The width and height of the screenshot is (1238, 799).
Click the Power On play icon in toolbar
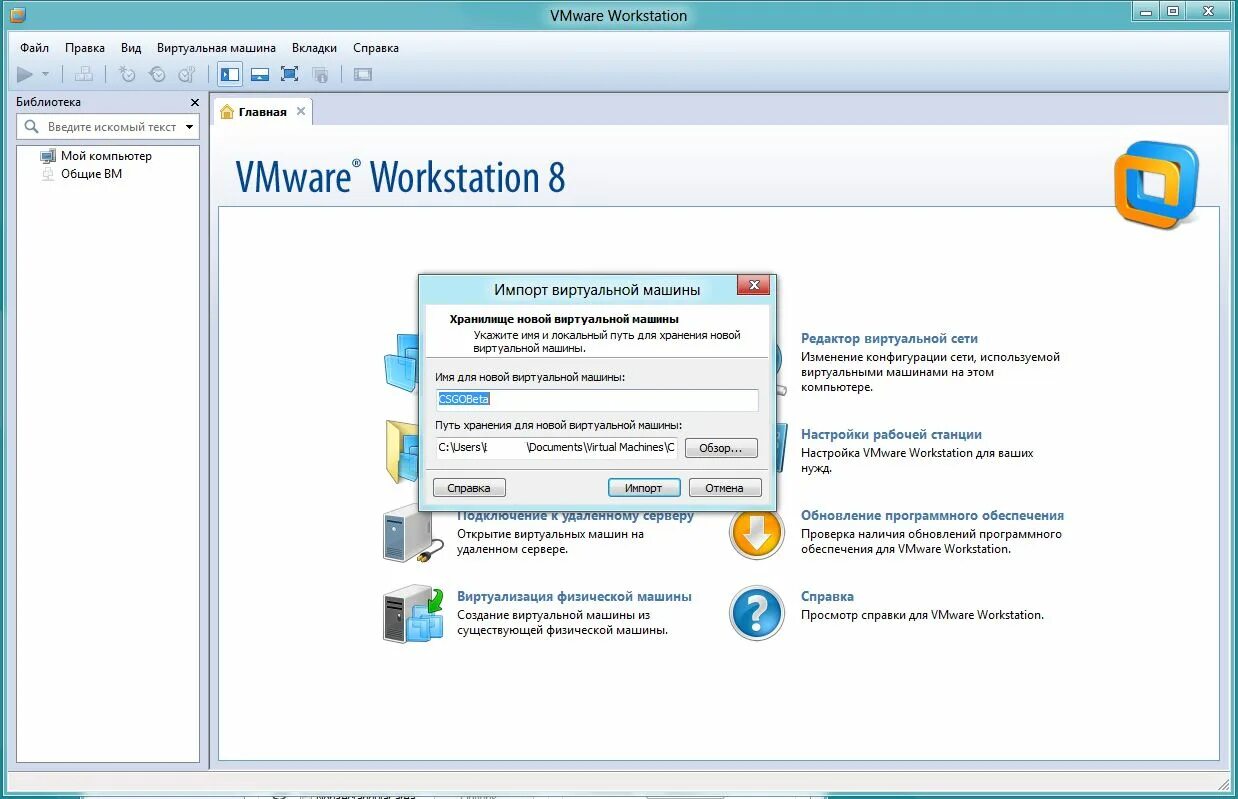click(25, 74)
